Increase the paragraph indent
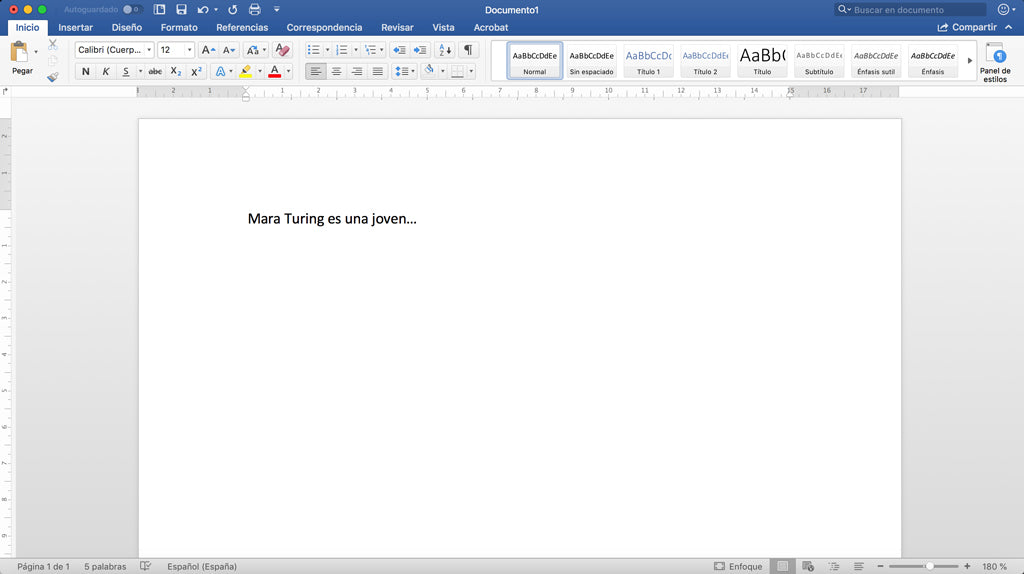This screenshot has height=574, width=1024. point(420,50)
